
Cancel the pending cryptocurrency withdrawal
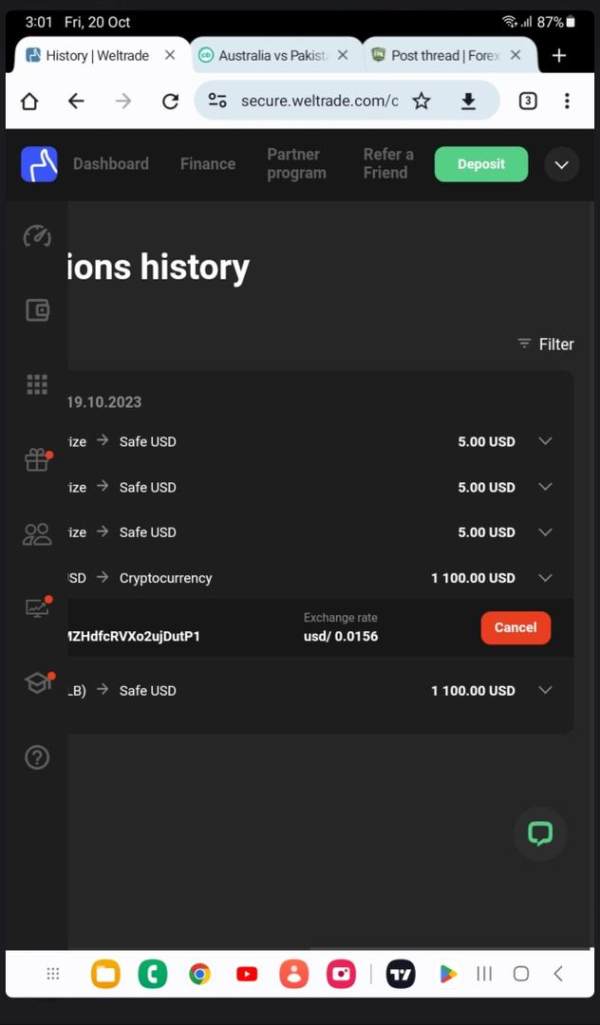(515, 628)
